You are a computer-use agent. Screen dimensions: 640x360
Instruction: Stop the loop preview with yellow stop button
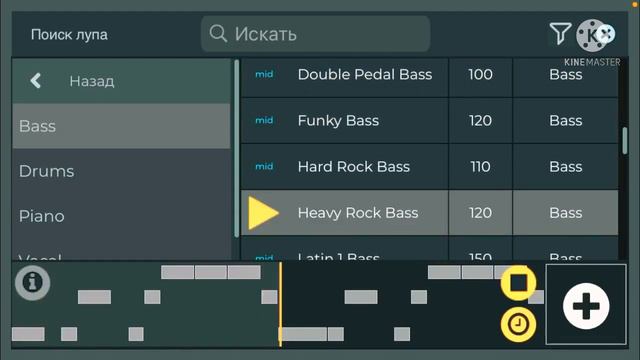518,283
